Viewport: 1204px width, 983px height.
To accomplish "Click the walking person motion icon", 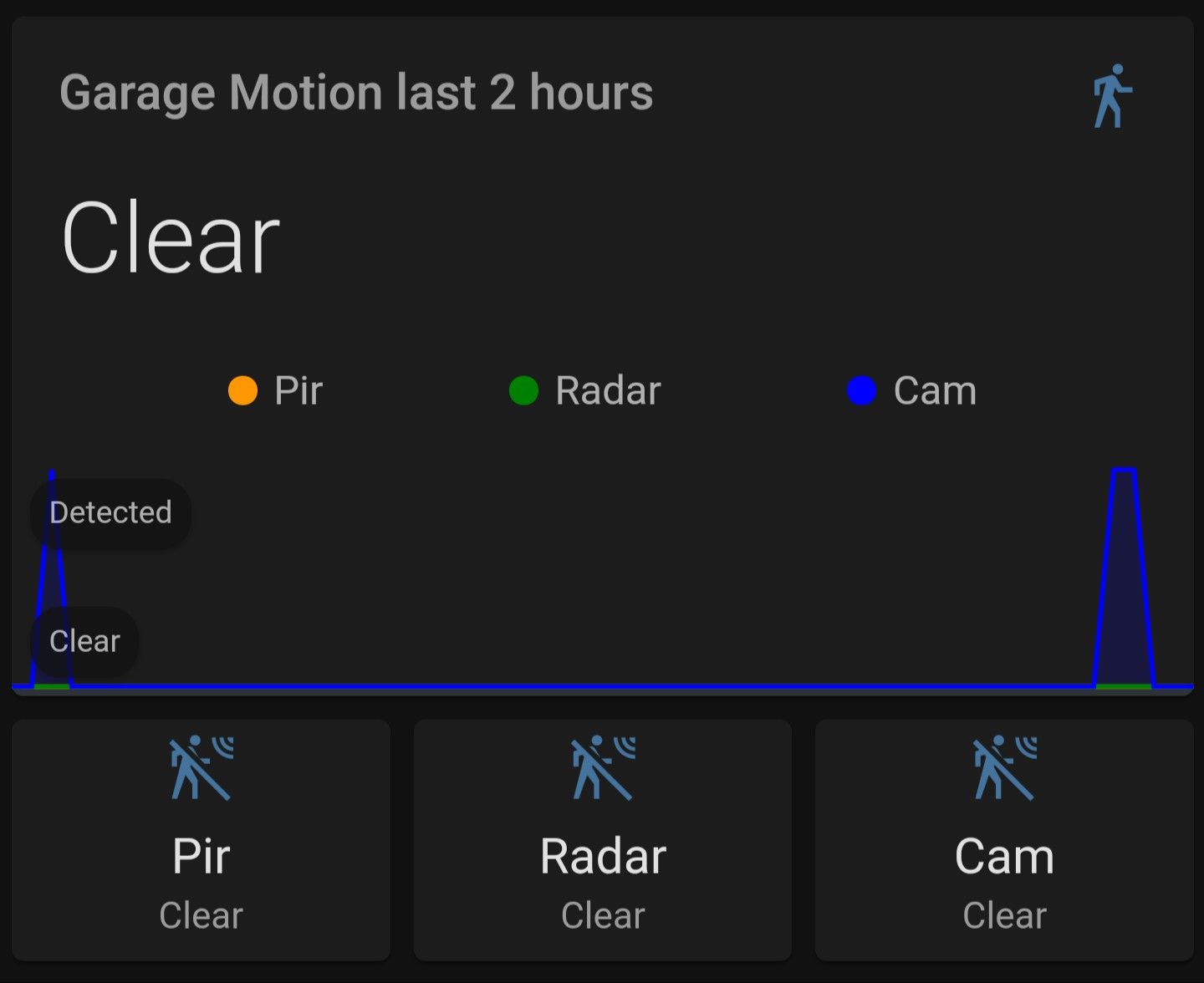I will (1112, 96).
